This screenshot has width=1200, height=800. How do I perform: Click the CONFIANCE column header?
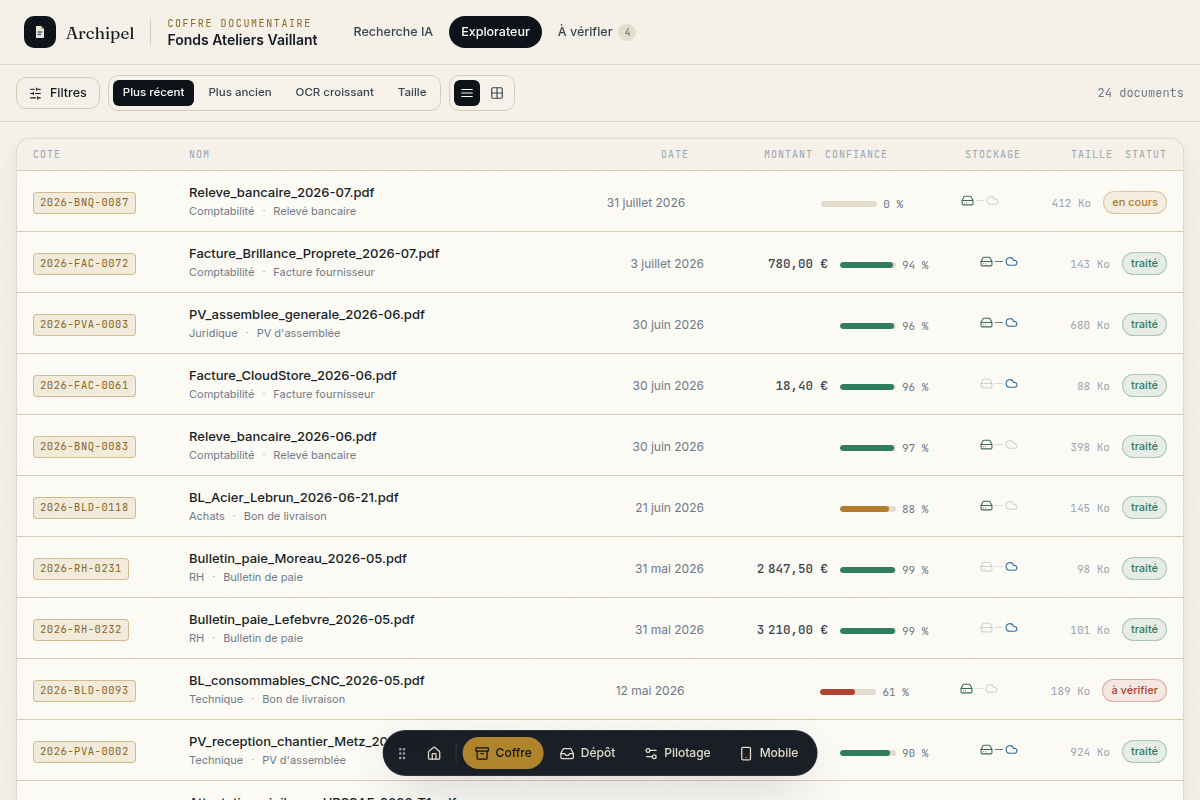click(x=856, y=155)
